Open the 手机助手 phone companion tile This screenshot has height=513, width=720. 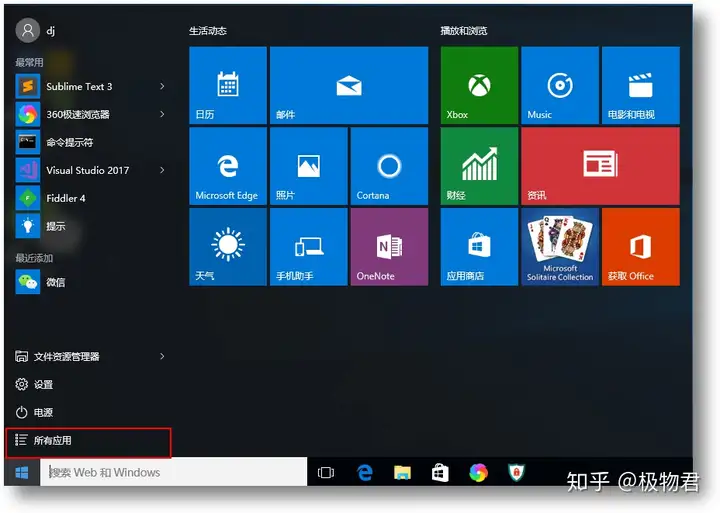point(309,247)
